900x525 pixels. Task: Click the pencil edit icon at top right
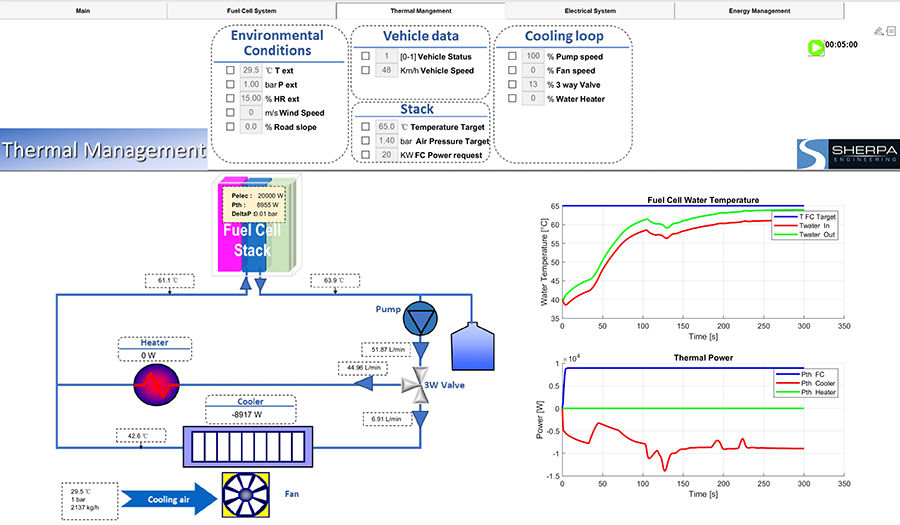pyautogui.click(x=878, y=31)
